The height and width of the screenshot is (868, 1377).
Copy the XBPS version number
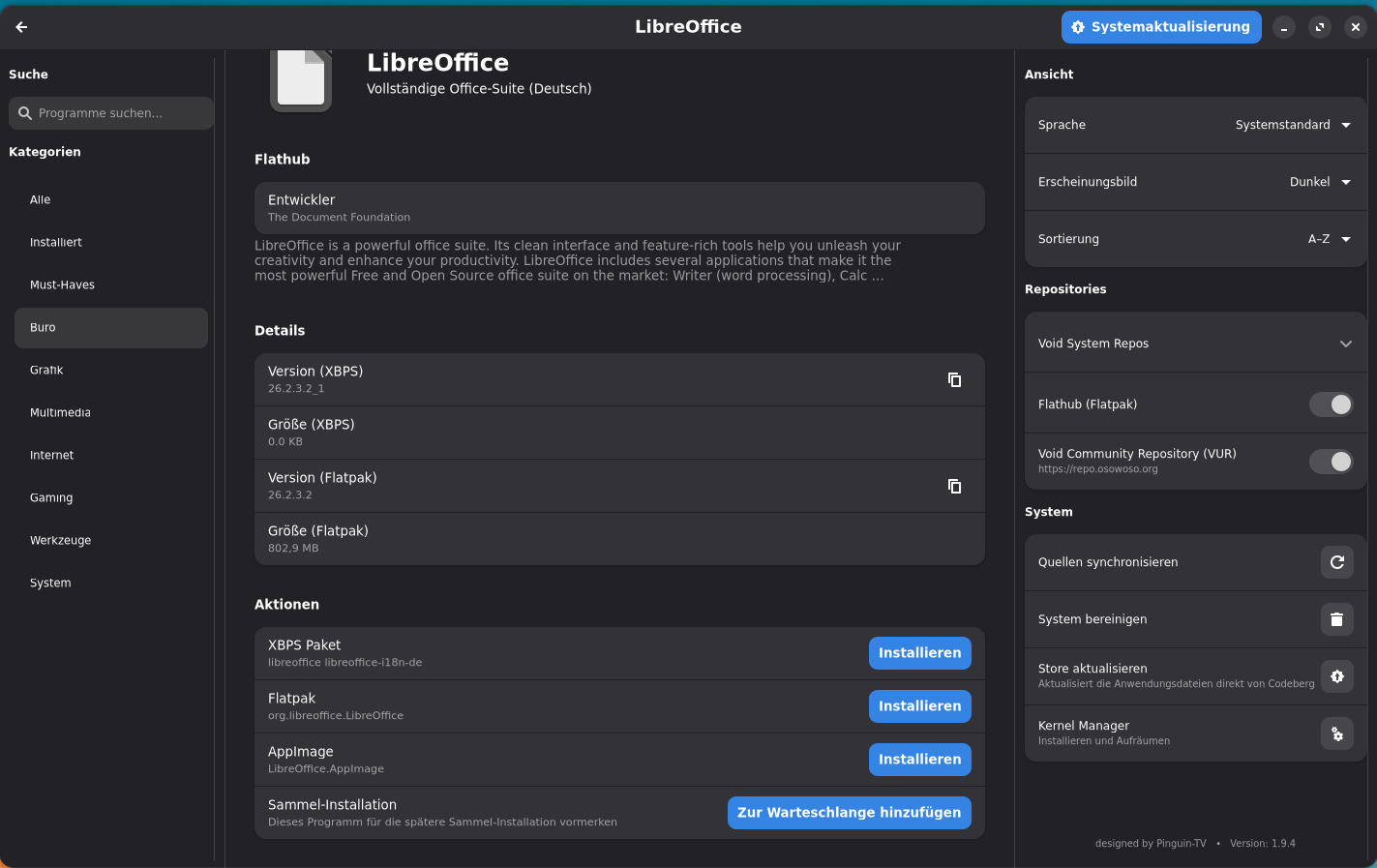coord(954,379)
